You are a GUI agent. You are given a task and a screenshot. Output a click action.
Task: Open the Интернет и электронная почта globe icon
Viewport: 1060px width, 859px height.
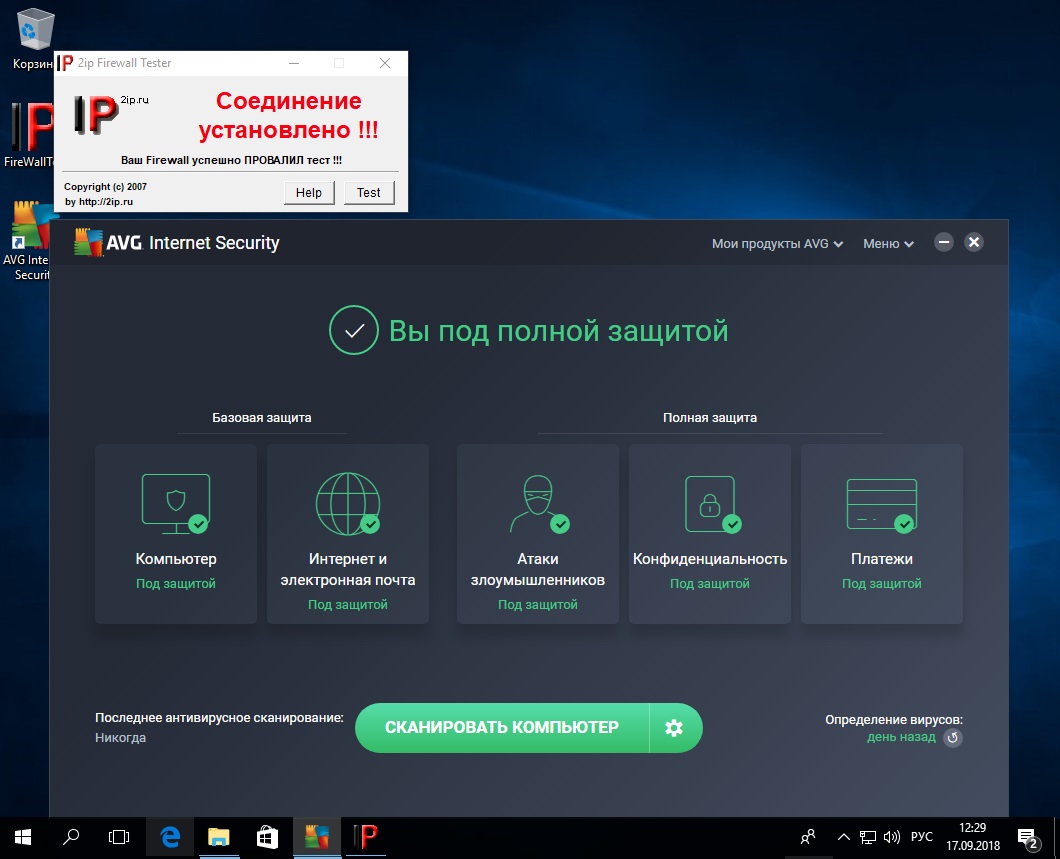pyautogui.click(x=347, y=504)
